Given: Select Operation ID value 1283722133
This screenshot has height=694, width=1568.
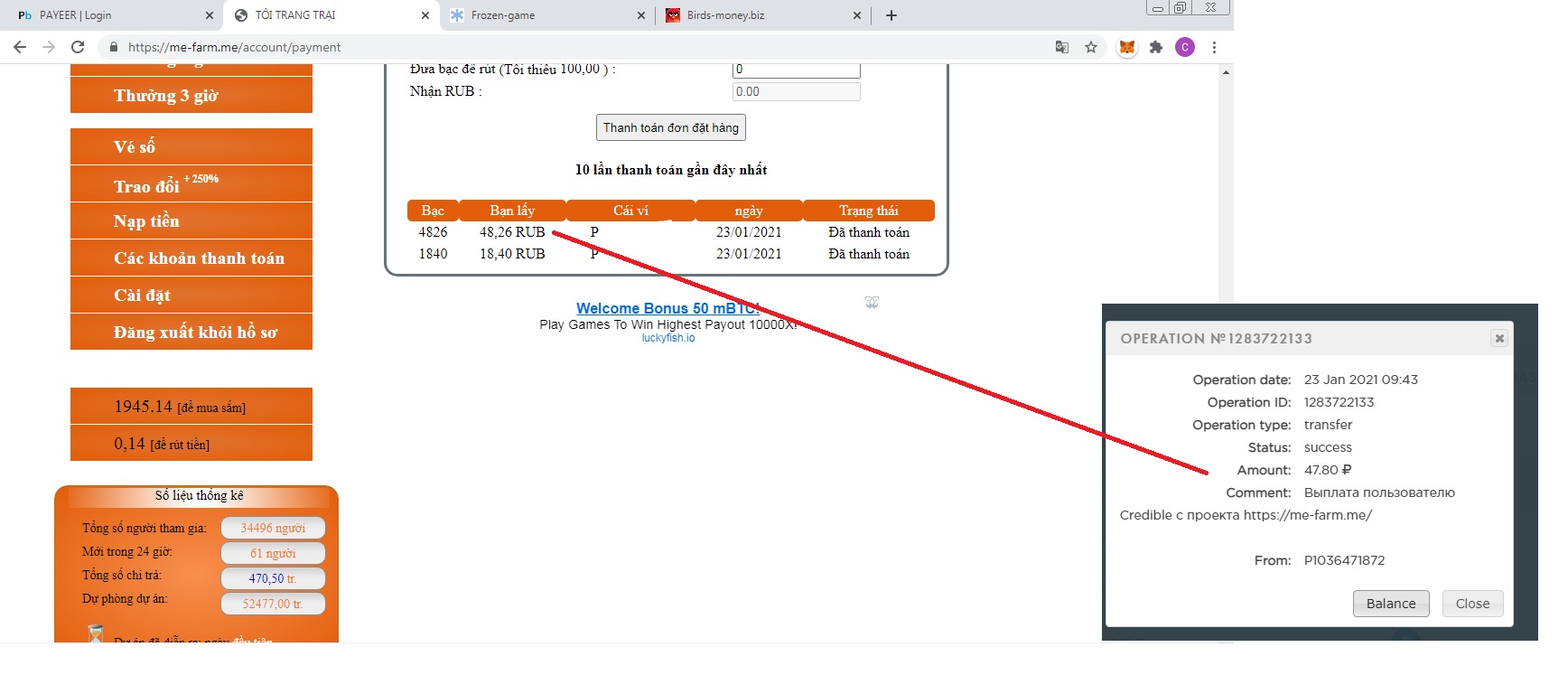Looking at the screenshot, I should tap(1339, 402).
